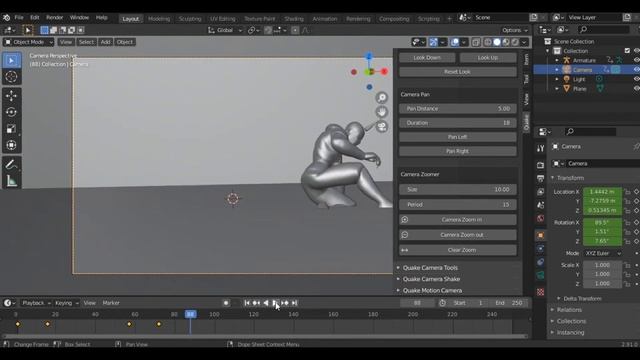640x360 pixels.
Task: Open the XYZ Euler rotation mode dropdown
Action: [x=602, y=253]
